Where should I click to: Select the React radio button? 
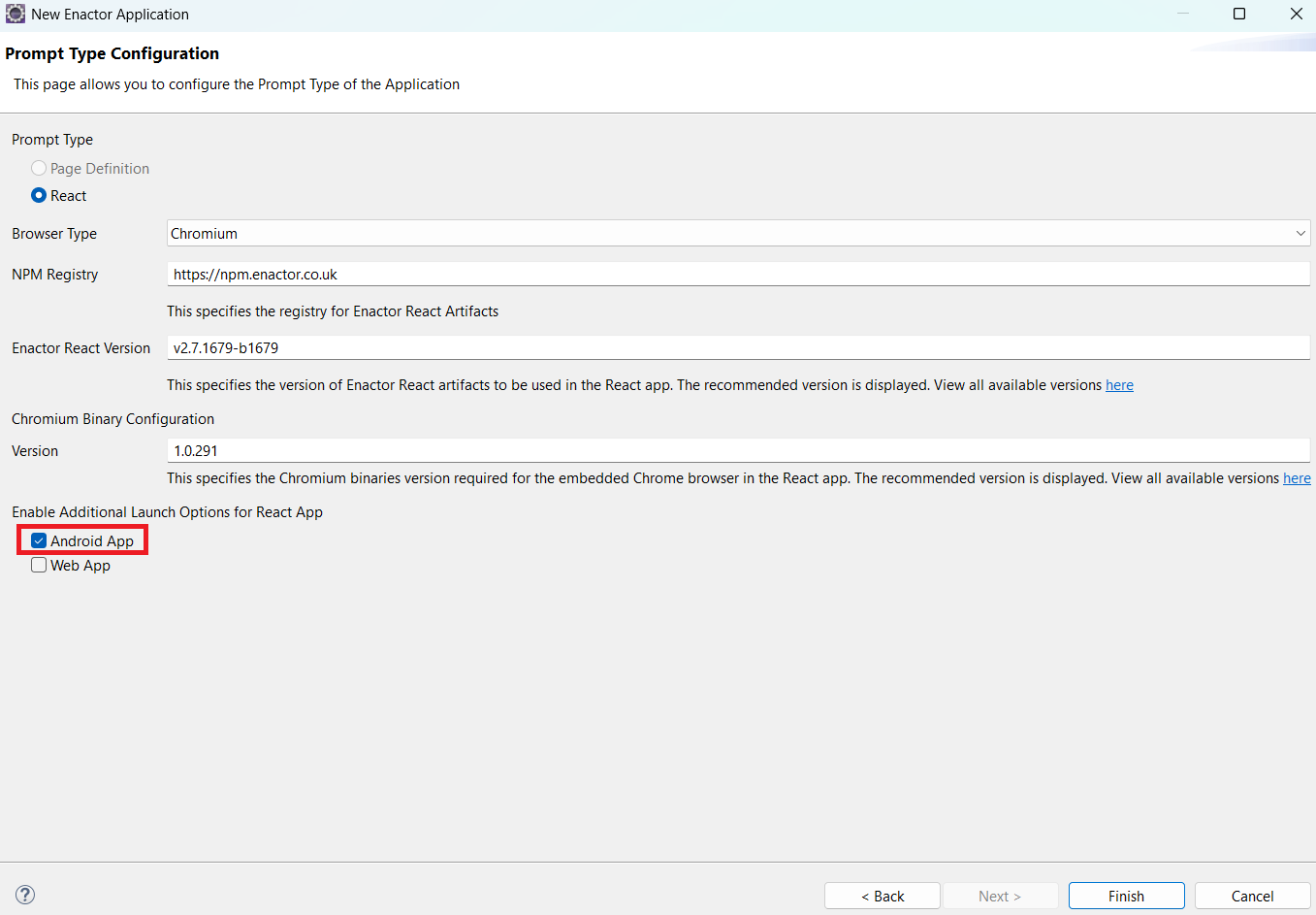pos(39,195)
